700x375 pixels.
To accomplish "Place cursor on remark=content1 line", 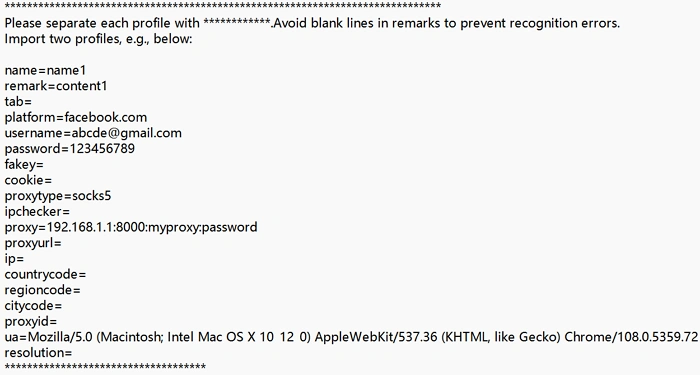I will point(56,86).
